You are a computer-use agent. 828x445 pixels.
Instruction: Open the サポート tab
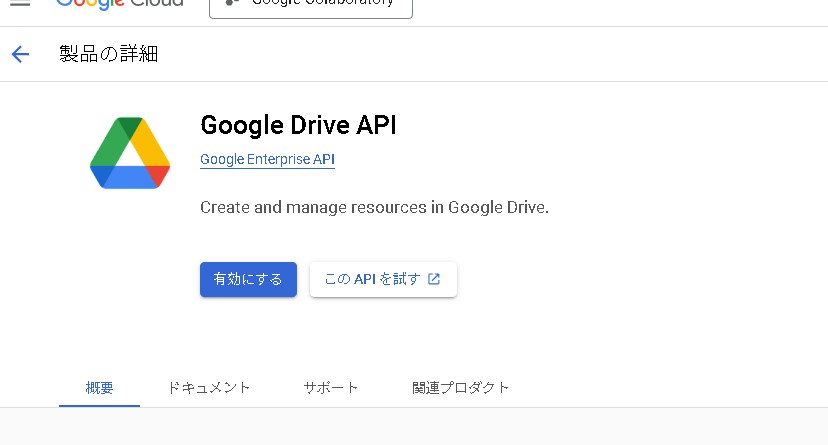pyautogui.click(x=331, y=388)
